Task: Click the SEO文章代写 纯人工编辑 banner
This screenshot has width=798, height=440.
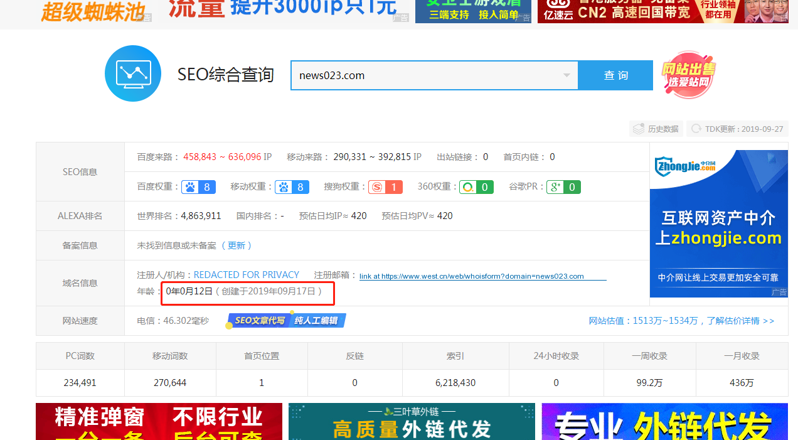Action: pyautogui.click(x=286, y=320)
